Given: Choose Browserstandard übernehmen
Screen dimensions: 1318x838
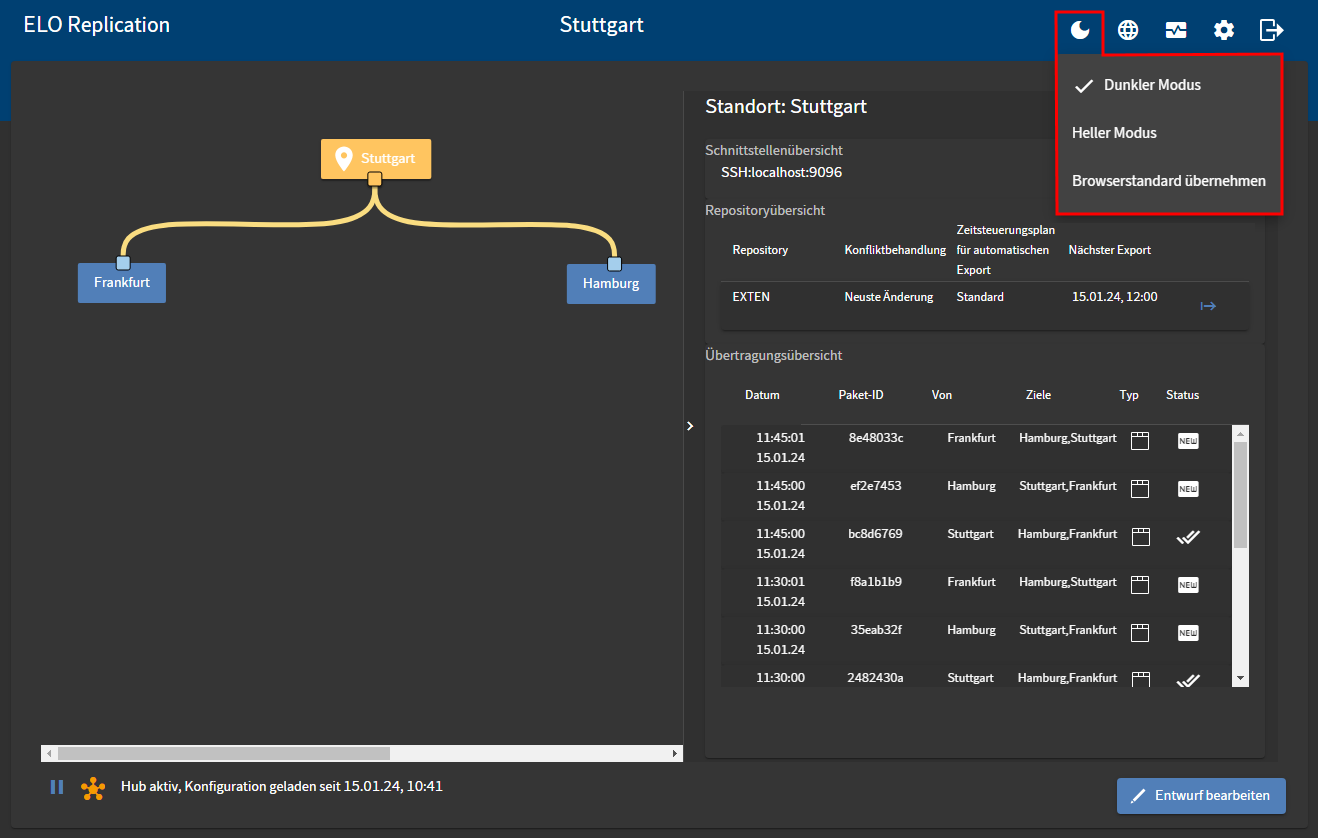Looking at the screenshot, I should click(x=1169, y=181).
